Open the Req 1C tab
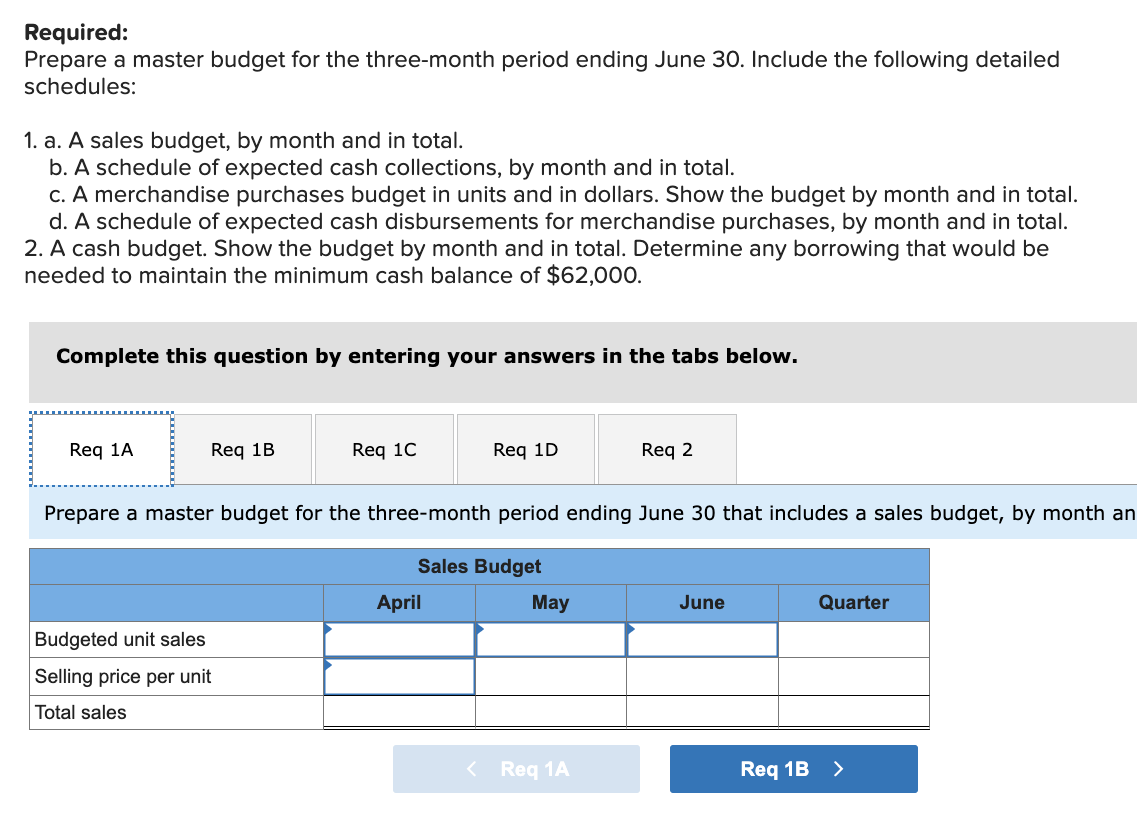 [384, 449]
